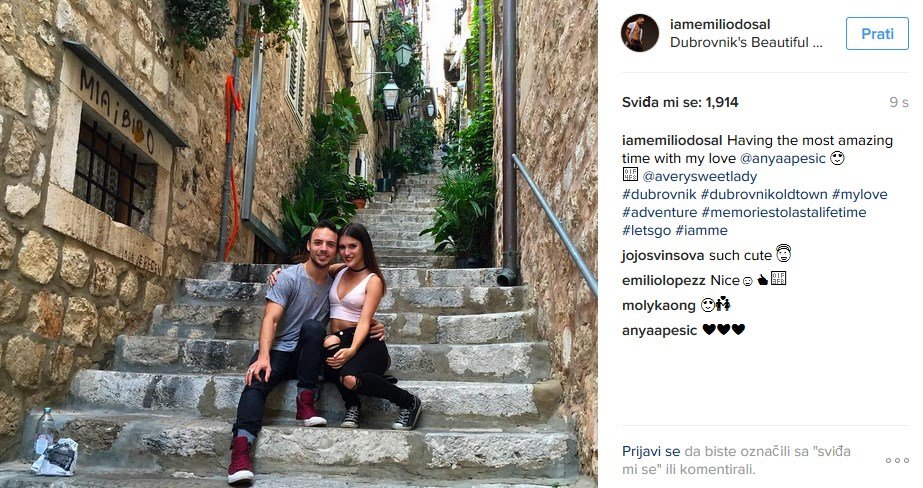The image size is (923, 488).
Task: Open the #iamme hashtag
Action: pos(701,230)
